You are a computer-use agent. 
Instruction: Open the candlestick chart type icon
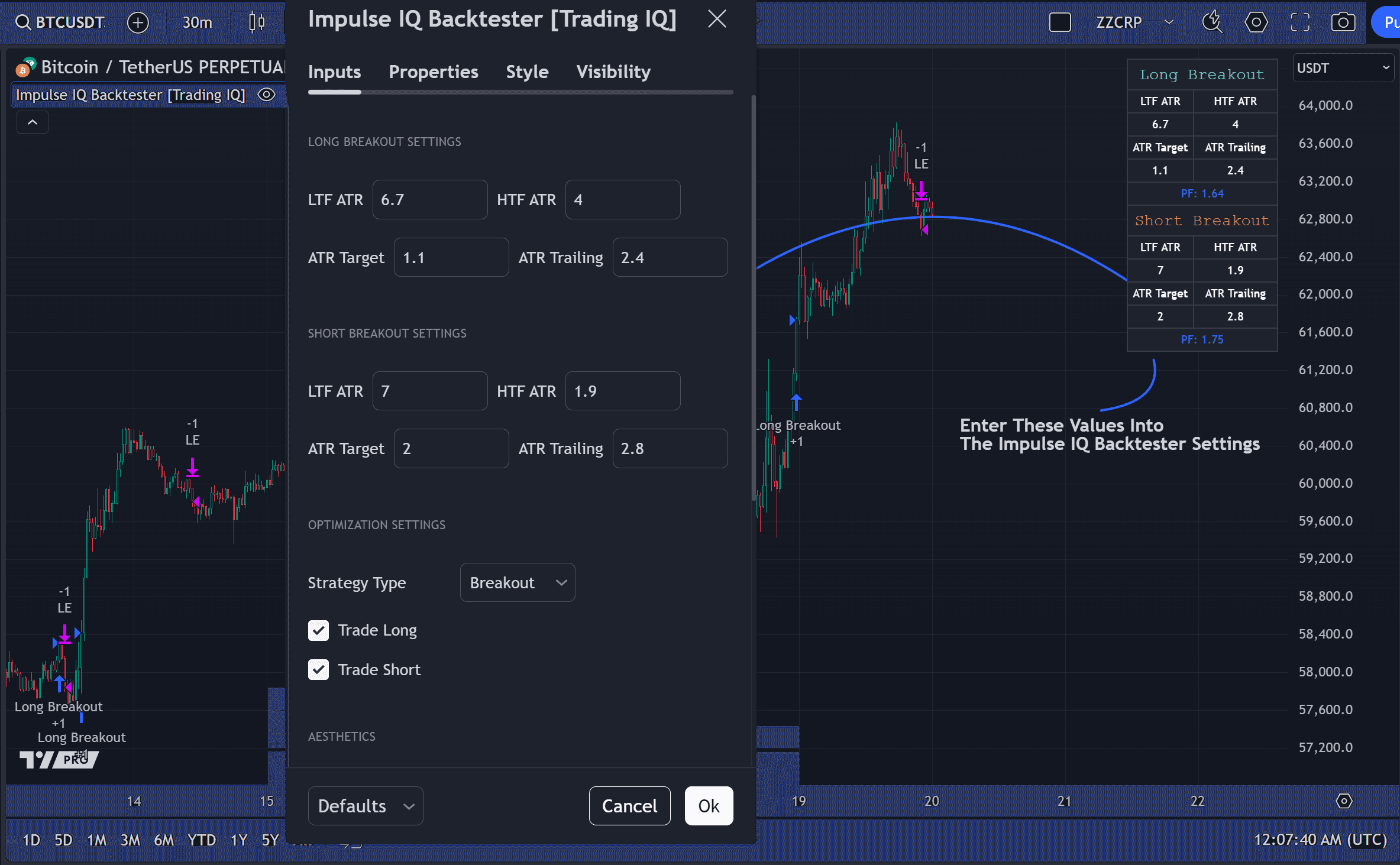coord(257,22)
